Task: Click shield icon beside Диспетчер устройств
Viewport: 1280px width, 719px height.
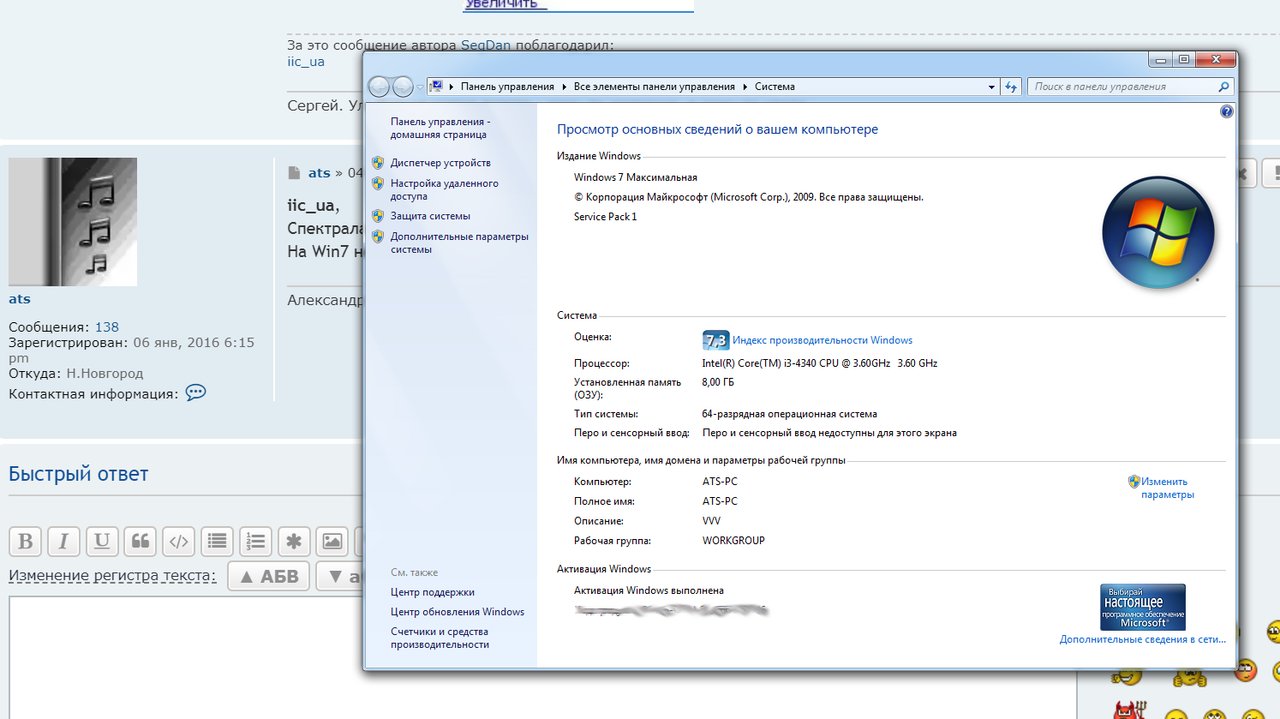Action: point(378,162)
